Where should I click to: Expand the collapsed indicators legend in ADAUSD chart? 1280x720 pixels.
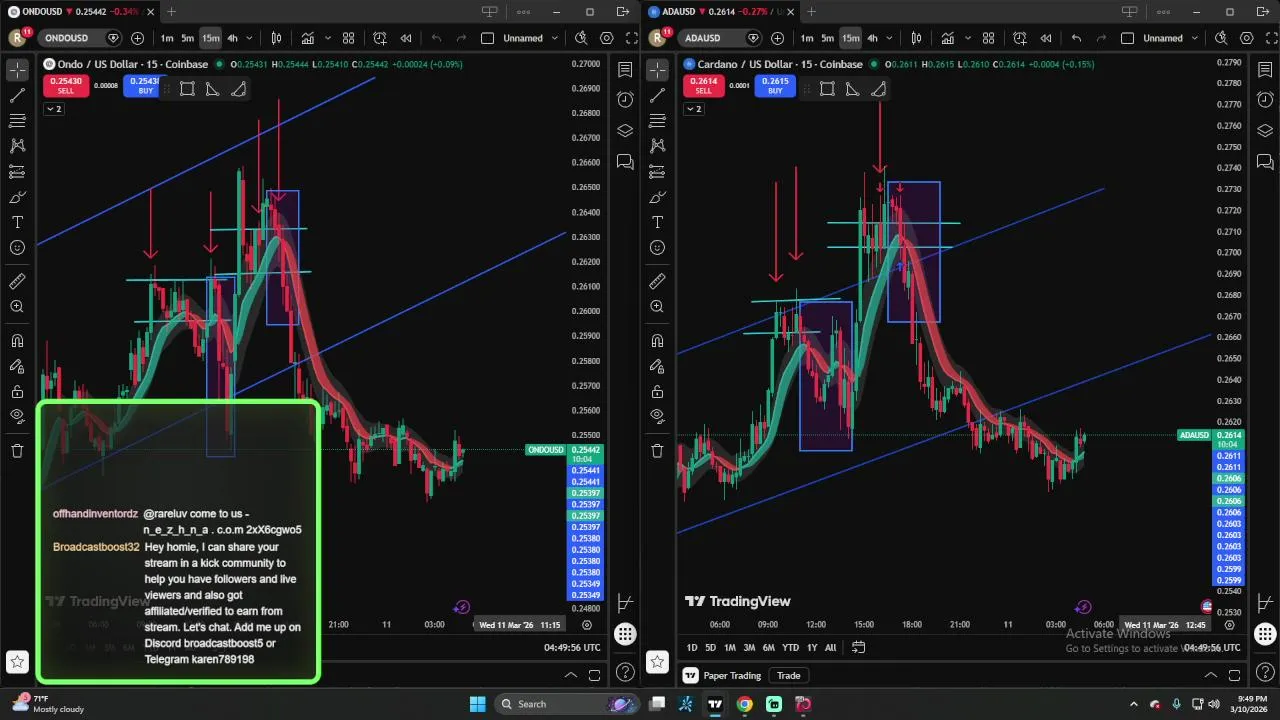693,108
